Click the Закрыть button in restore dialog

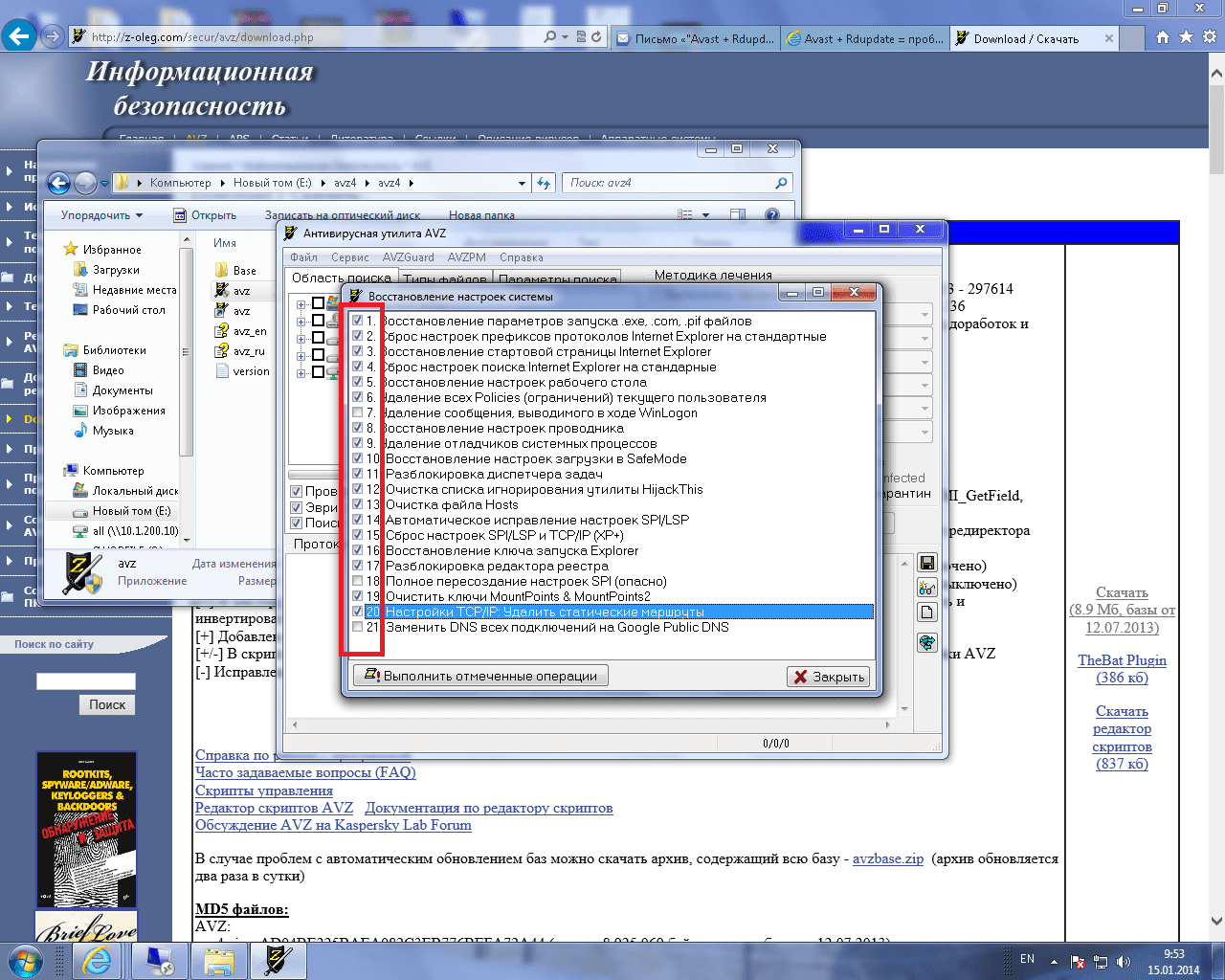tap(829, 677)
